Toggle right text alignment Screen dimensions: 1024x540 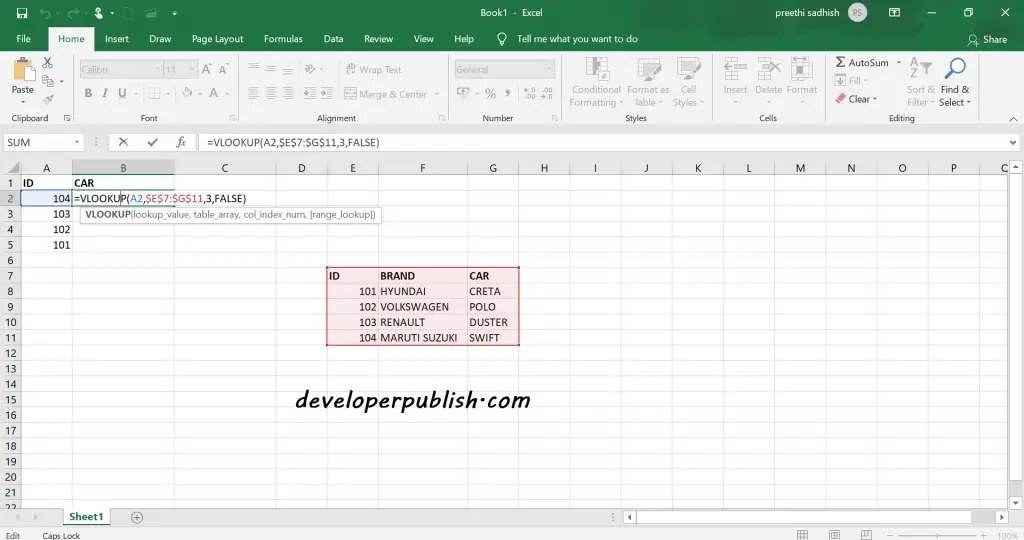point(287,94)
